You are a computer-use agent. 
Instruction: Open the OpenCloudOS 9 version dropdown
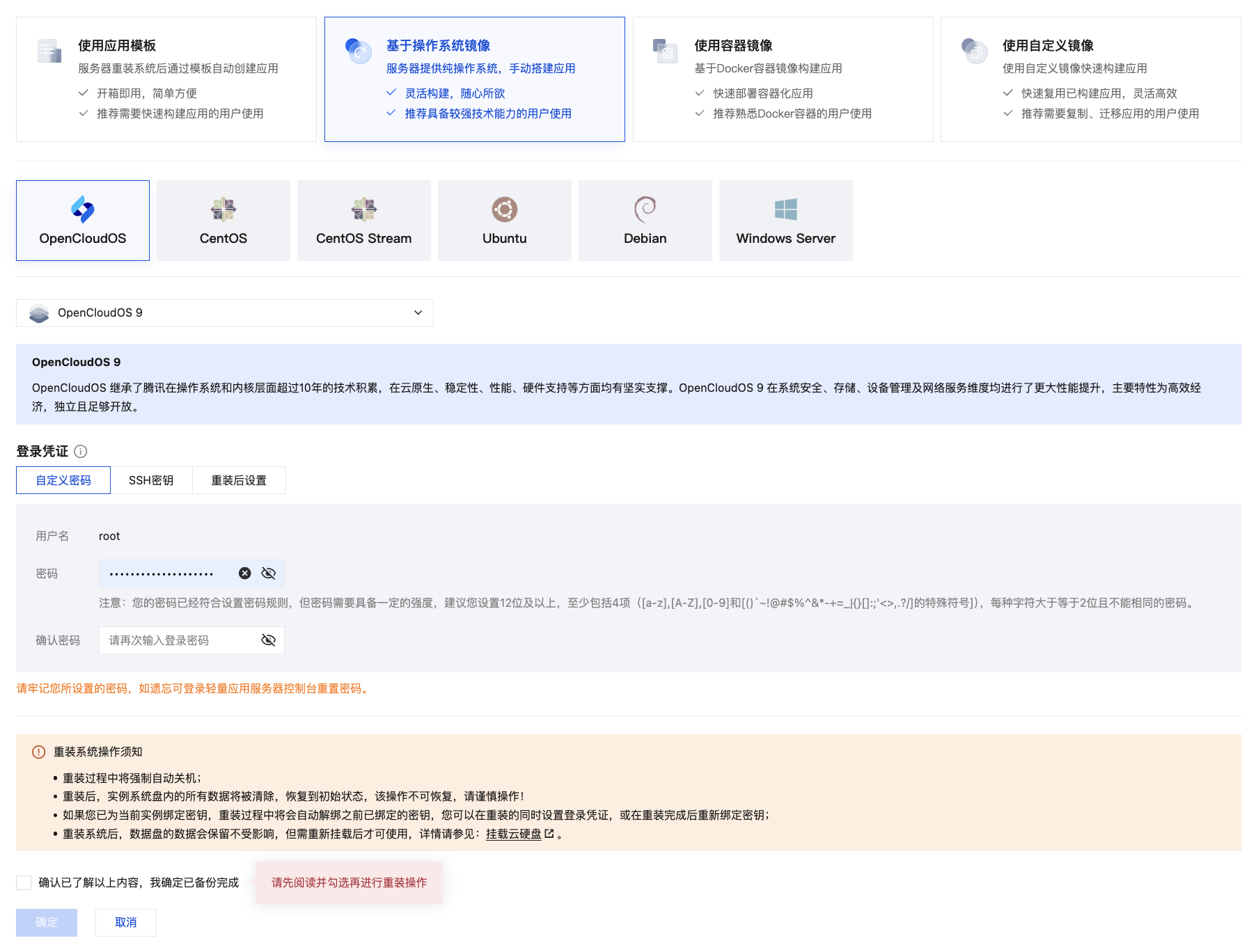[x=225, y=313]
